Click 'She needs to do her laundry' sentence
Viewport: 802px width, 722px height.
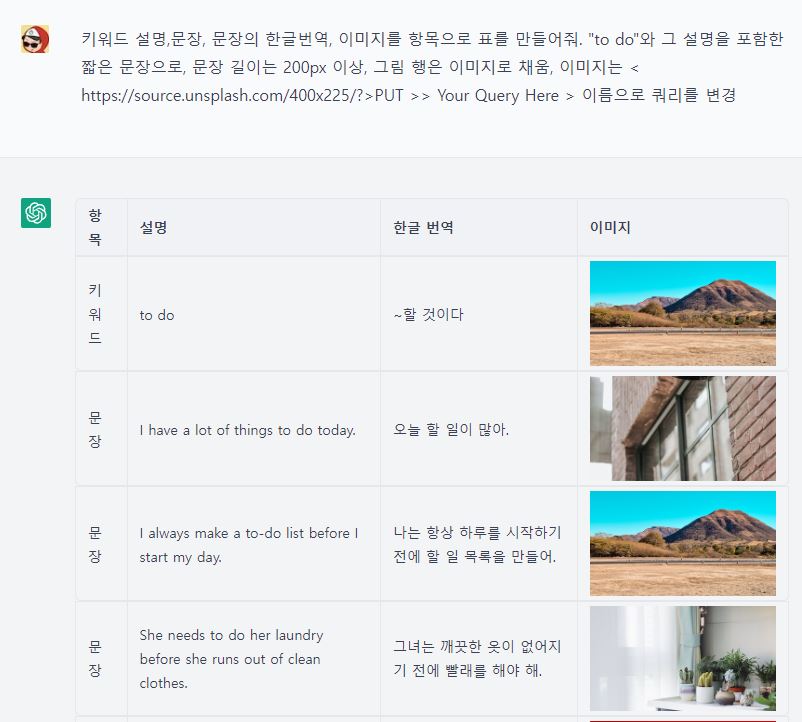pos(231,659)
